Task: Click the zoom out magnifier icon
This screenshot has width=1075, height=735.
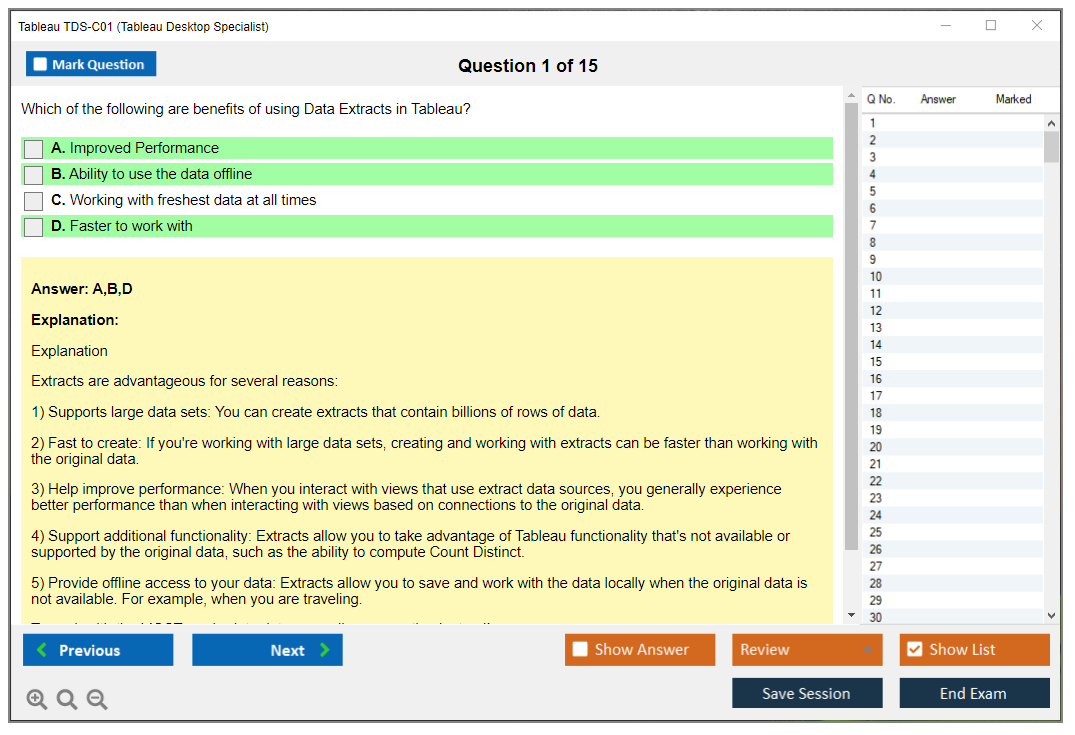Action: [97, 700]
